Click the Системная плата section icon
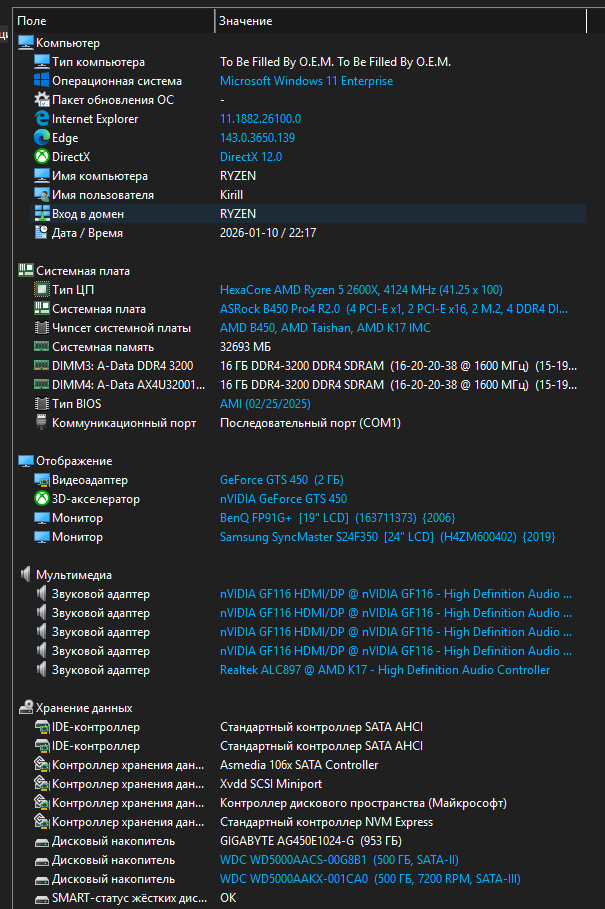Viewport: 605px width, 909px height. 25,271
